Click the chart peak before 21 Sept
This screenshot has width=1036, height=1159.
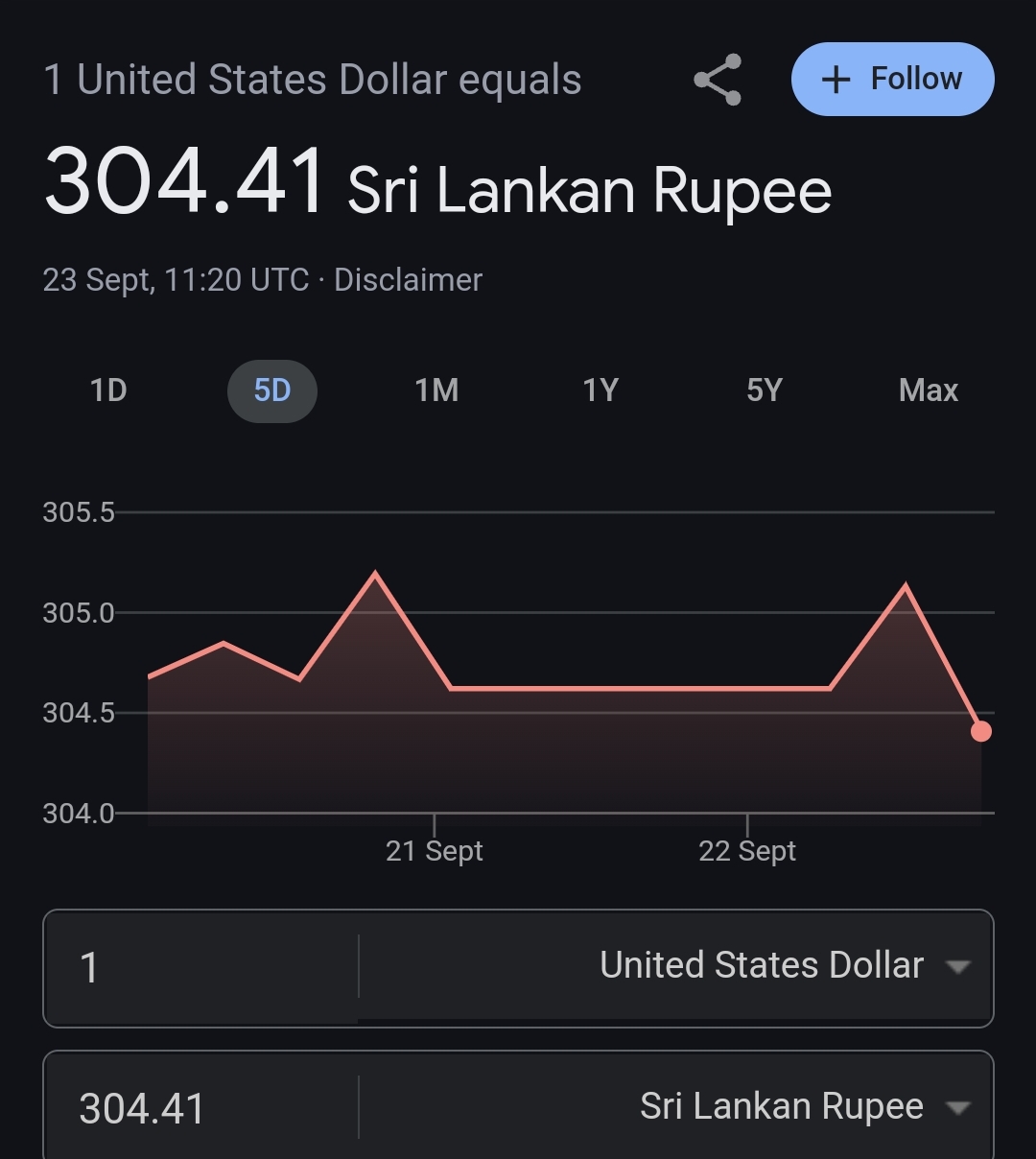tap(374, 574)
